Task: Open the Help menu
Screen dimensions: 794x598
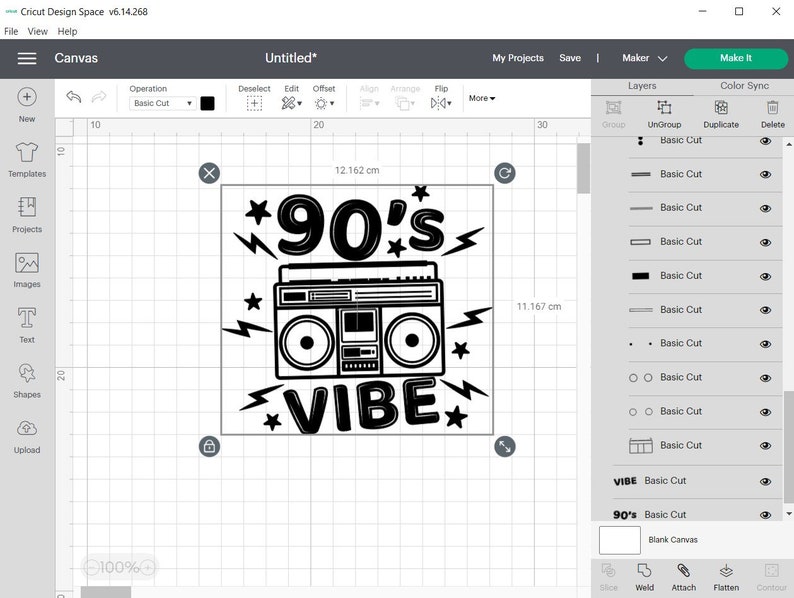Action: coord(67,31)
